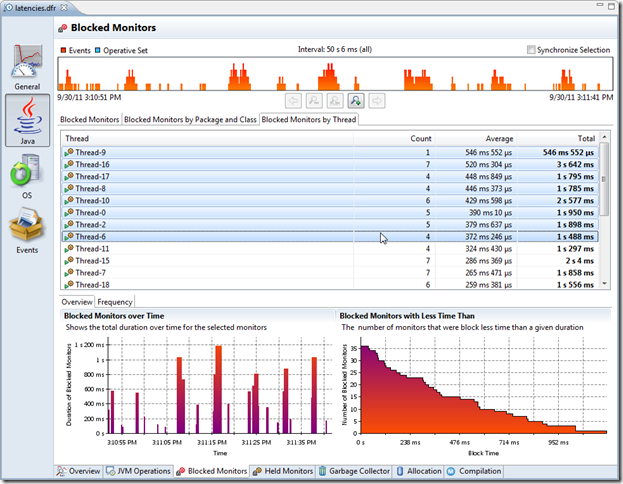The width and height of the screenshot is (623, 484).
Task: Open the Events tab group icon
Action: click(x=26, y=225)
